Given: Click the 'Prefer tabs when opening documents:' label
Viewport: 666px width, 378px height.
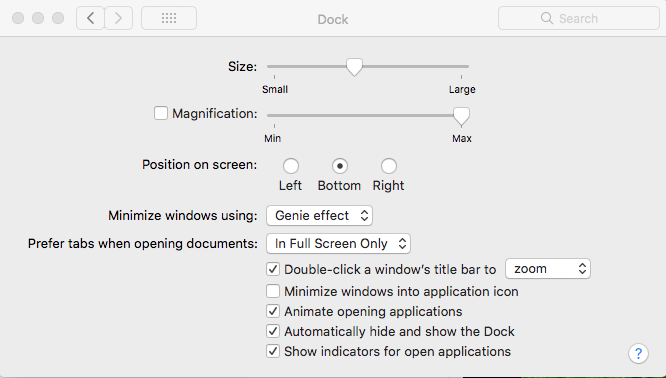Looking at the screenshot, I should click(x=143, y=244).
